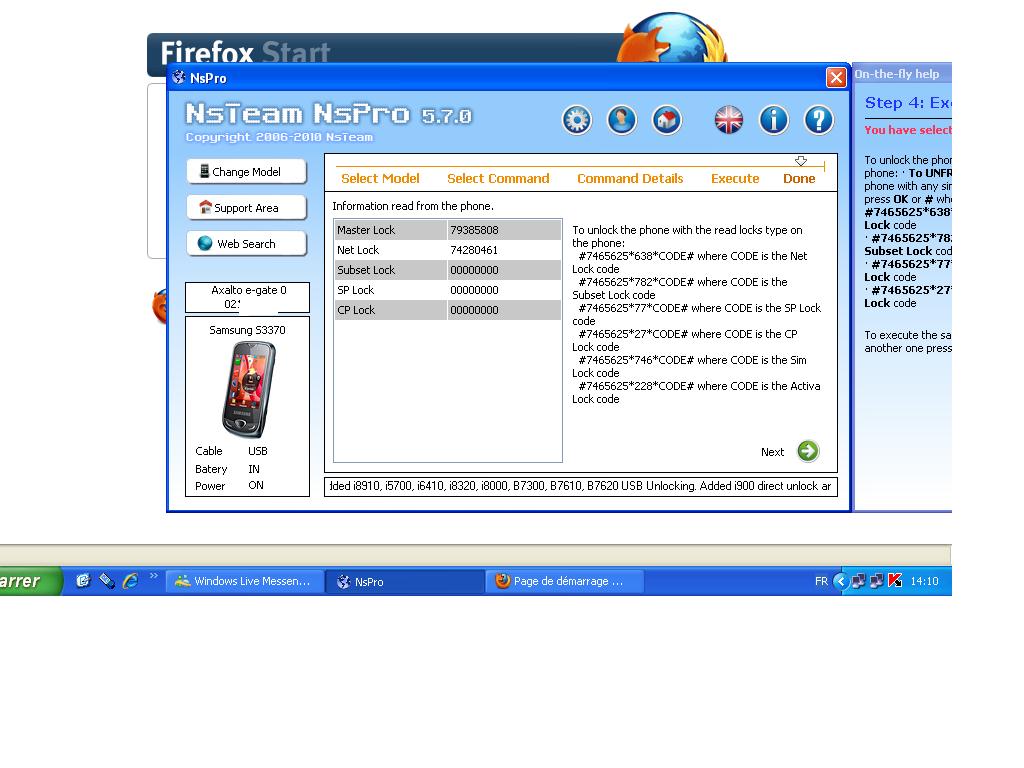The width and height of the screenshot is (1024, 768).
Task: Click the Windows Start button
Action: [x=30, y=581]
